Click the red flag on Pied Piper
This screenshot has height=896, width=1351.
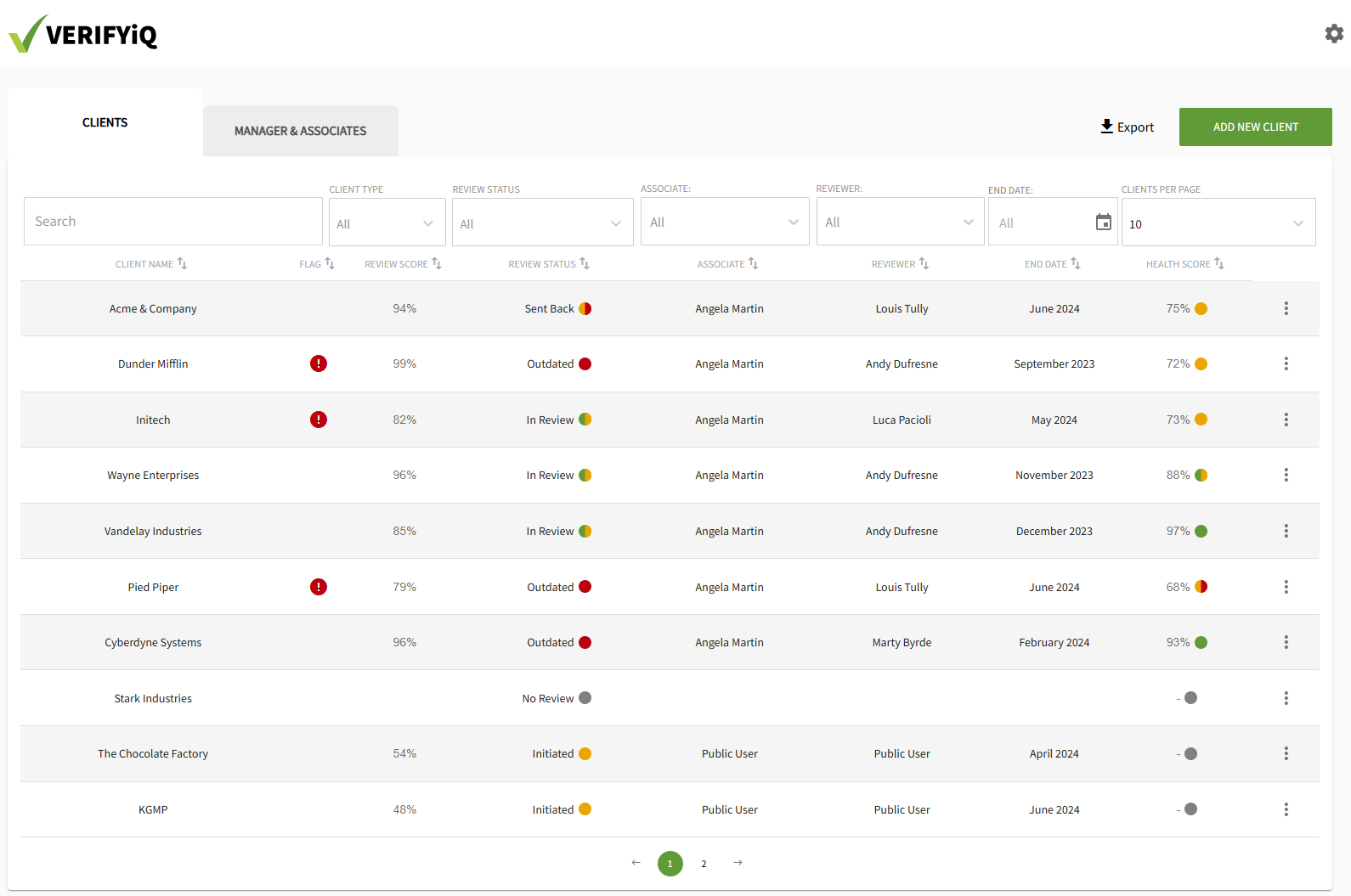[319, 587]
